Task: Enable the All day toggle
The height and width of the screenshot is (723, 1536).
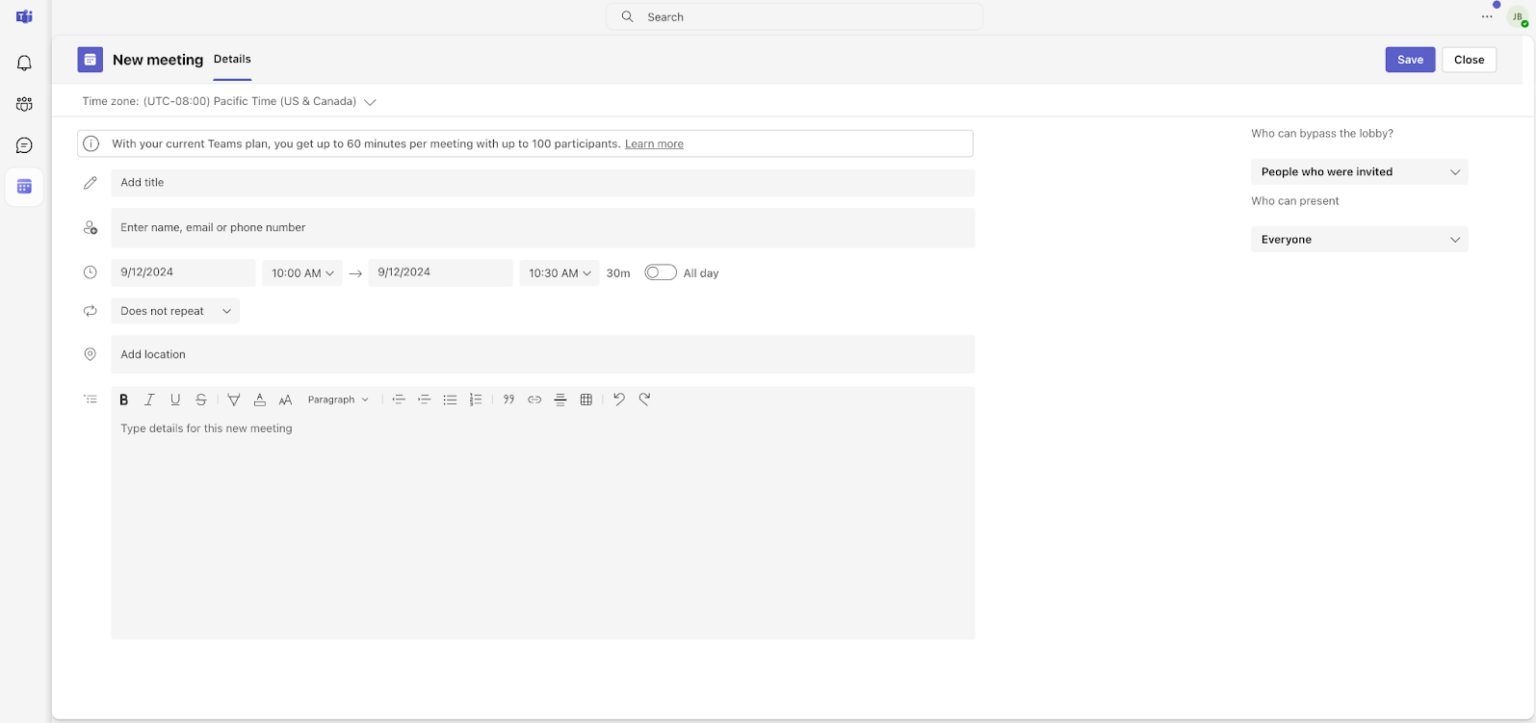Action: pyautogui.click(x=660, y=272)
